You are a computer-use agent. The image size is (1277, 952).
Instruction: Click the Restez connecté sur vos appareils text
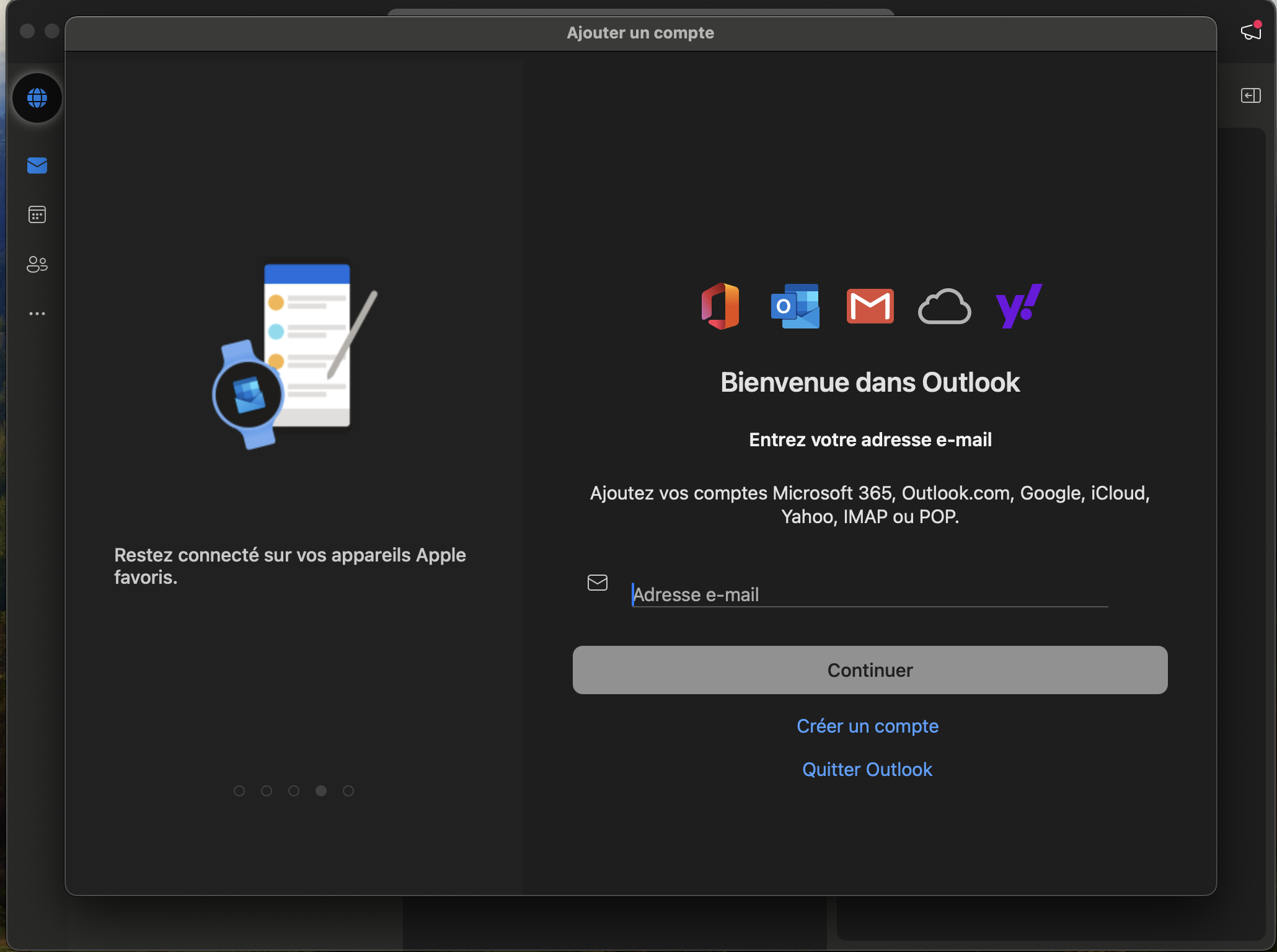pos(290,566)
